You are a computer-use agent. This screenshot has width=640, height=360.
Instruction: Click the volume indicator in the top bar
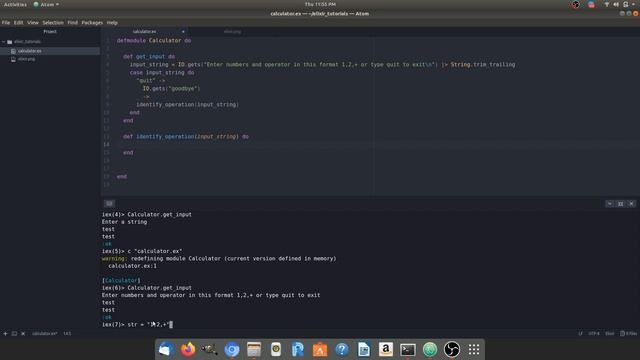click(x=616, y=4)
